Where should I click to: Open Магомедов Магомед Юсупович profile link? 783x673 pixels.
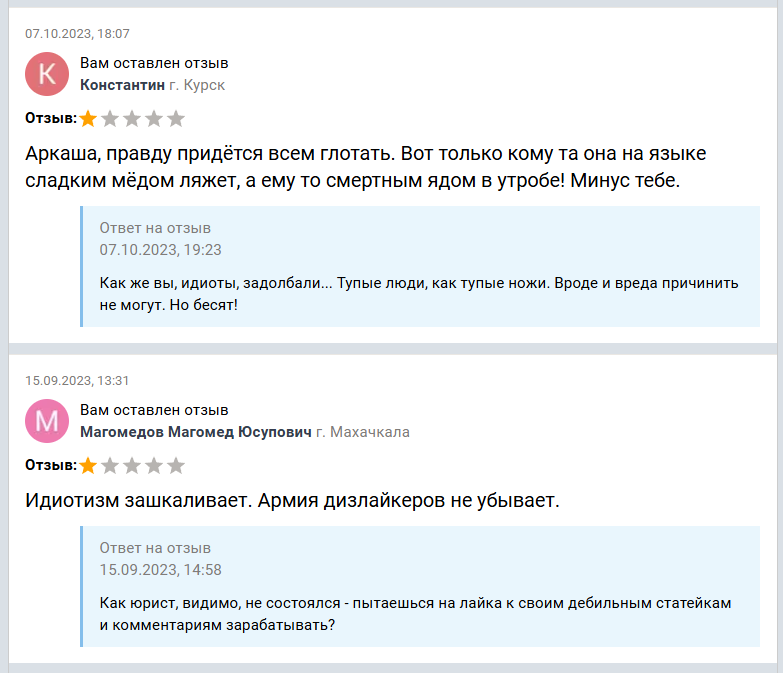[196, 432]
